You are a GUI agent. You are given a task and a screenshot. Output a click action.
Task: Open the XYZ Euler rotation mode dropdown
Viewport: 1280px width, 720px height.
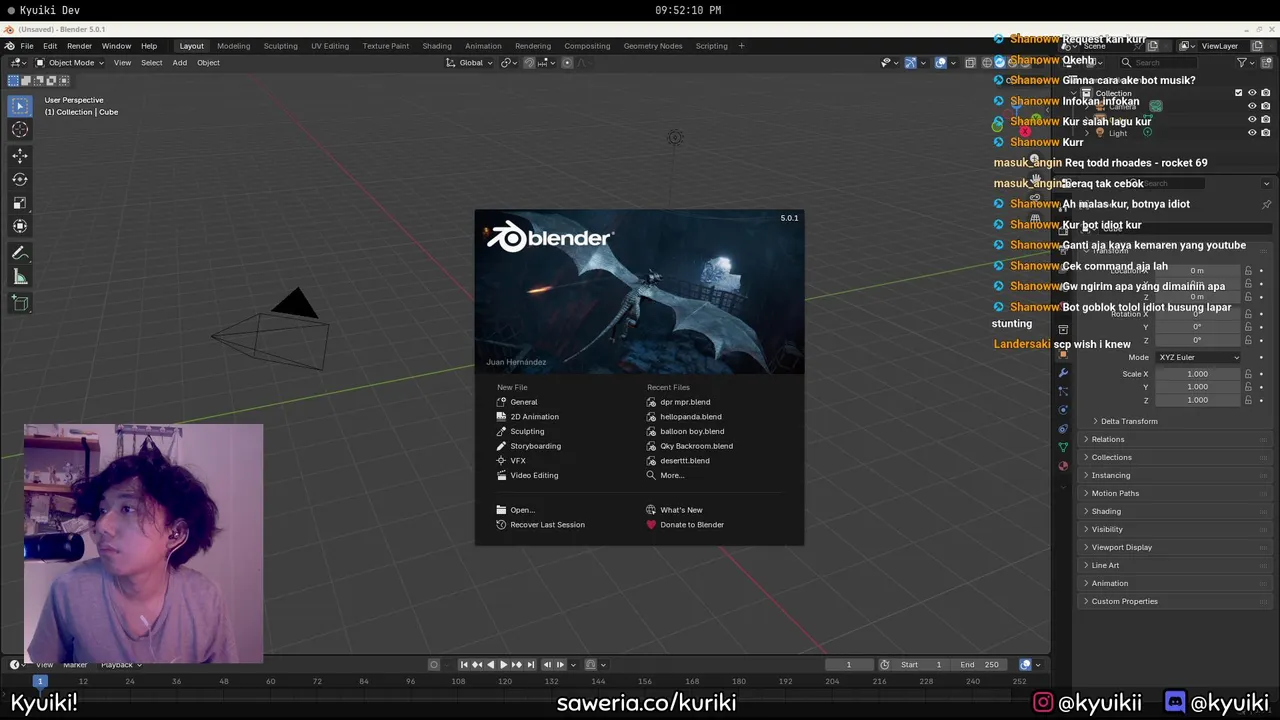point(1198,357)
